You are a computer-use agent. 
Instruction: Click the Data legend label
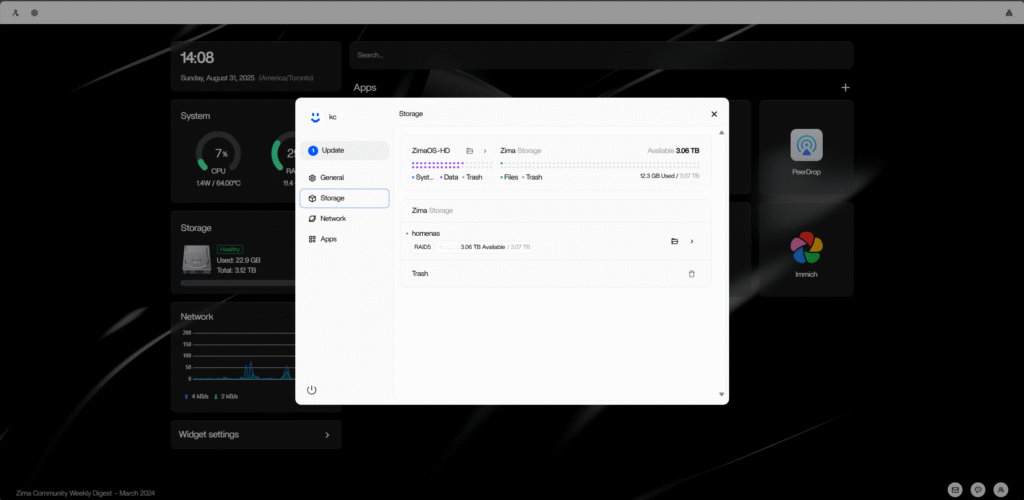[x=451, y=177]
